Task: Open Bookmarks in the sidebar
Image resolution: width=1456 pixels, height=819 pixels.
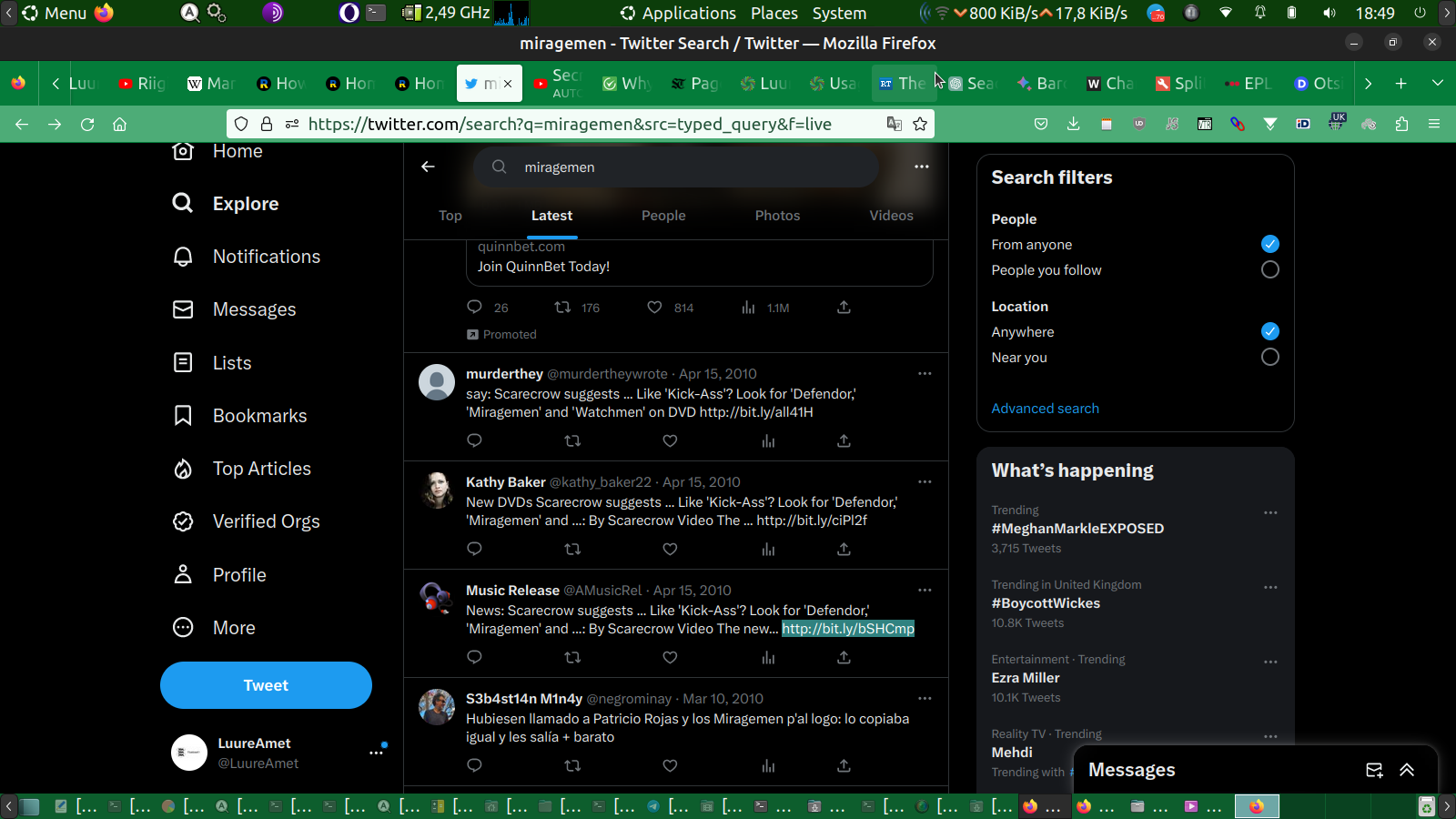Action: (239, 416)
